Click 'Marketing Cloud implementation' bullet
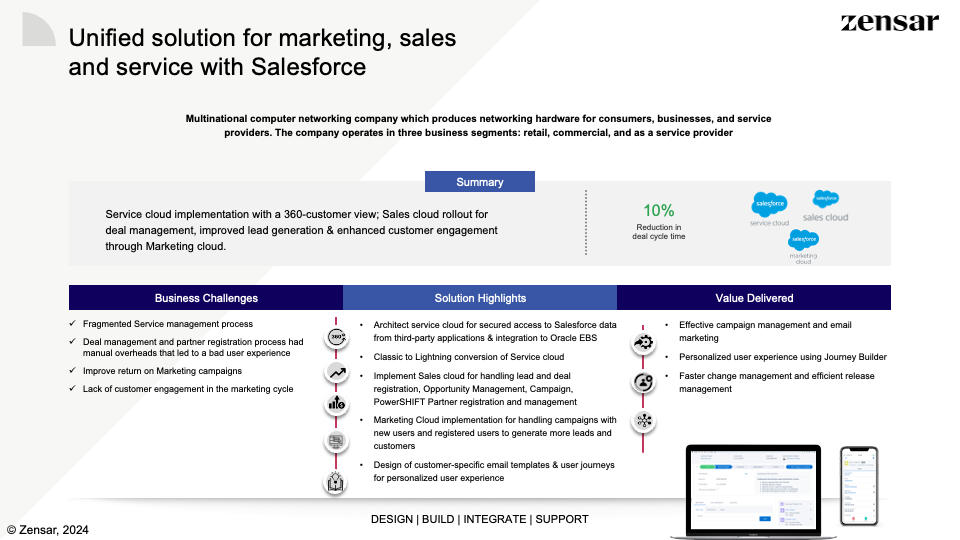 click(x=495, y=433)
